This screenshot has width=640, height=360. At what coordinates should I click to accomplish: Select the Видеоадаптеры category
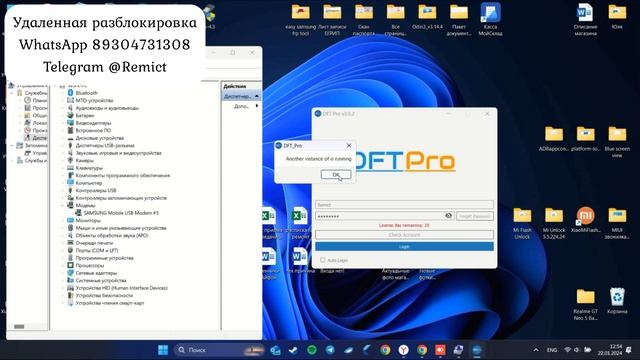[x=93, y=123]
